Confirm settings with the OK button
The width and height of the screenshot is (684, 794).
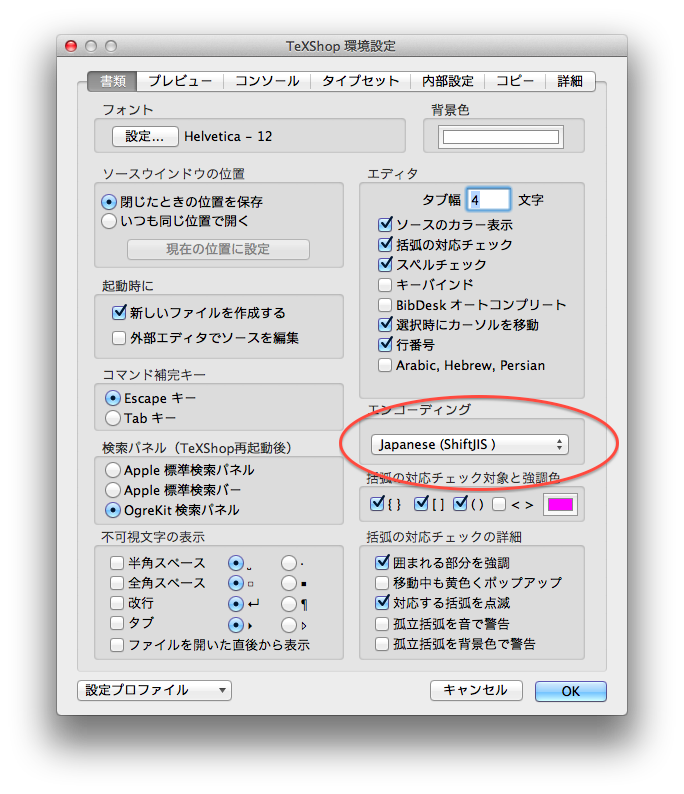571,692
